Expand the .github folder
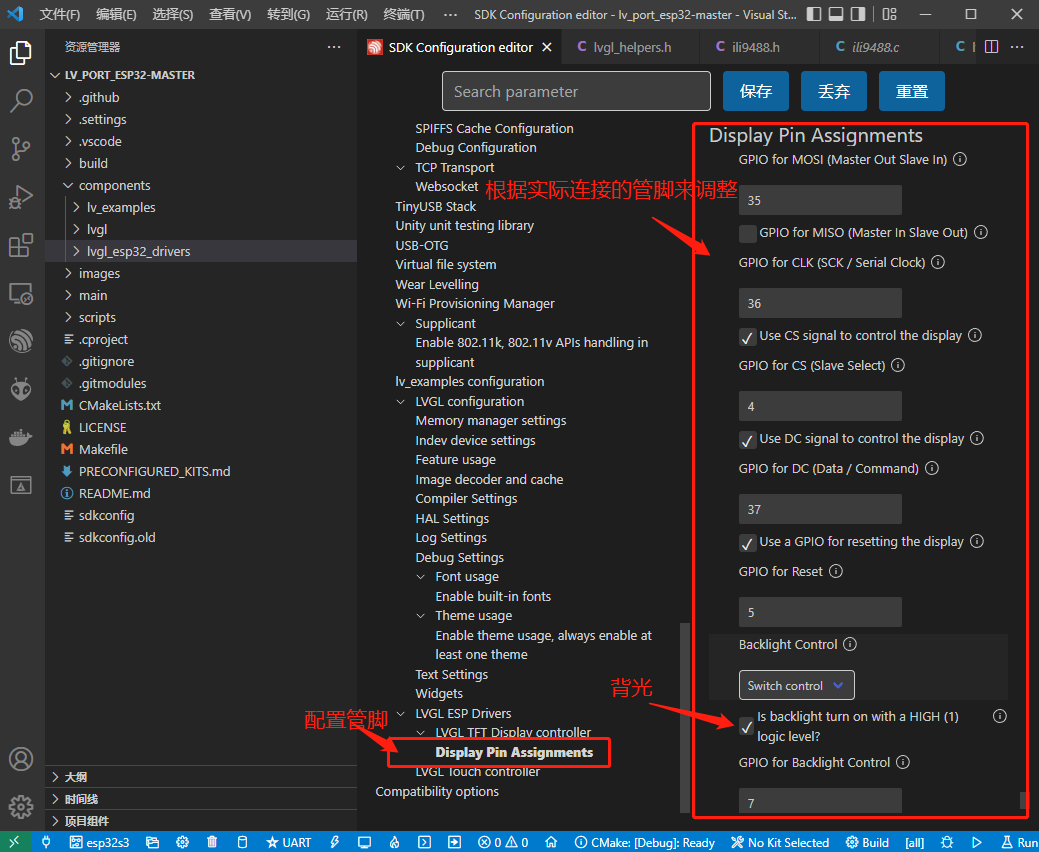 [x=68, y=97]
